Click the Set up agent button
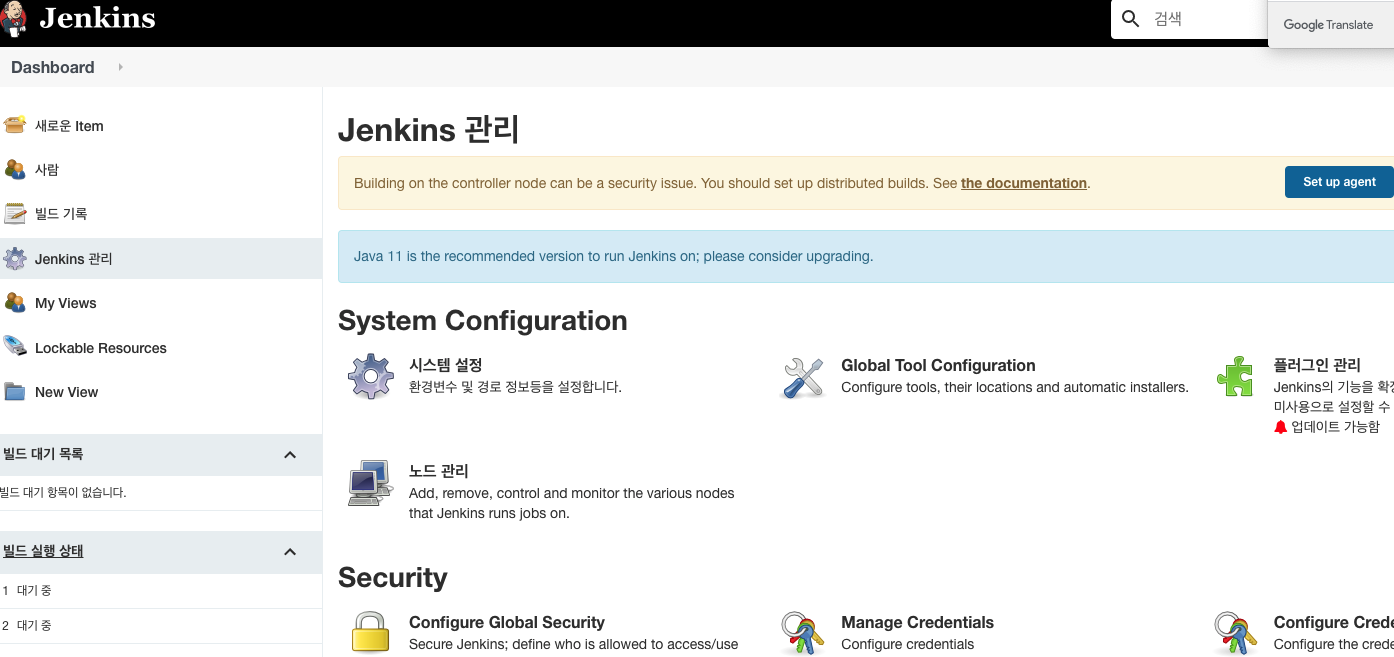The width and height of the screenshot is (1394, 657). [1339, 182]
